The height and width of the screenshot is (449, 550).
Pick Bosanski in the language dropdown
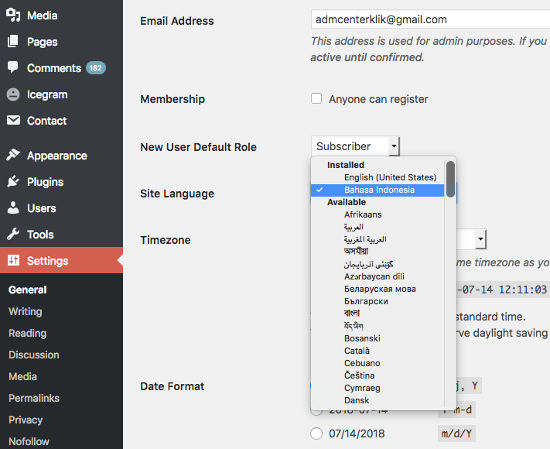(x=362, y=338)
